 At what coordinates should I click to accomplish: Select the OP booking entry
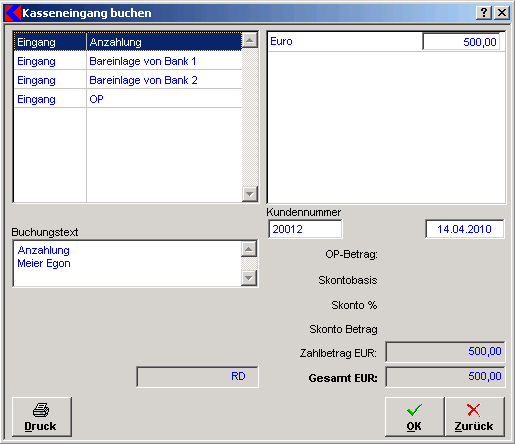pos(128,99)
